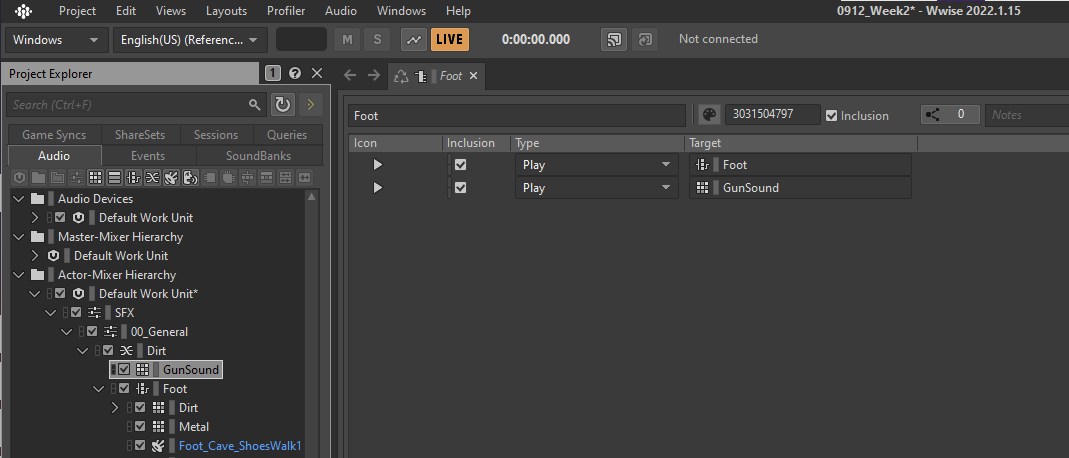The width and height of the screenshot is (1069, 458).
Task: Click the Wwise logo icon in menu bar
Action: pos(24,11)
